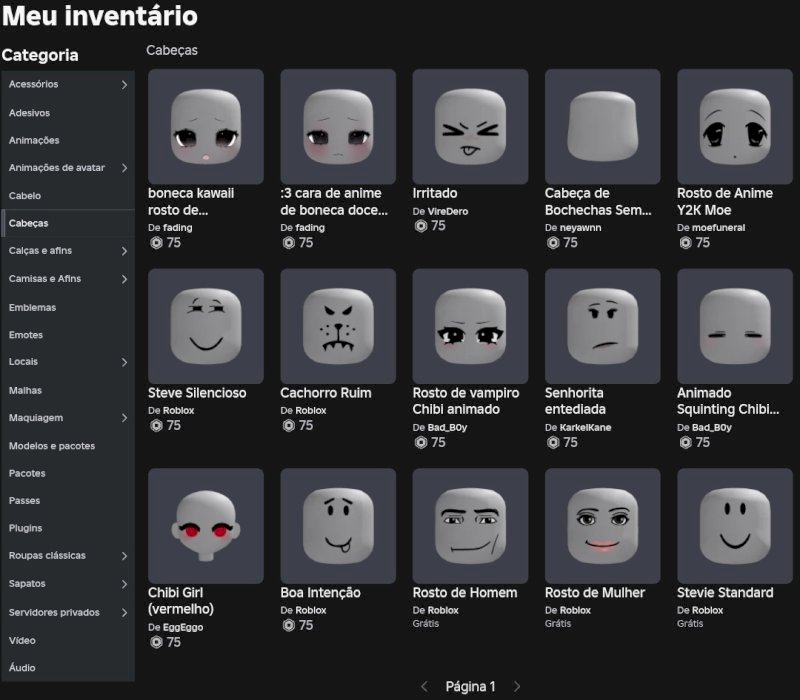Open creator neyawnn profile link

click(x=580, y=228)
